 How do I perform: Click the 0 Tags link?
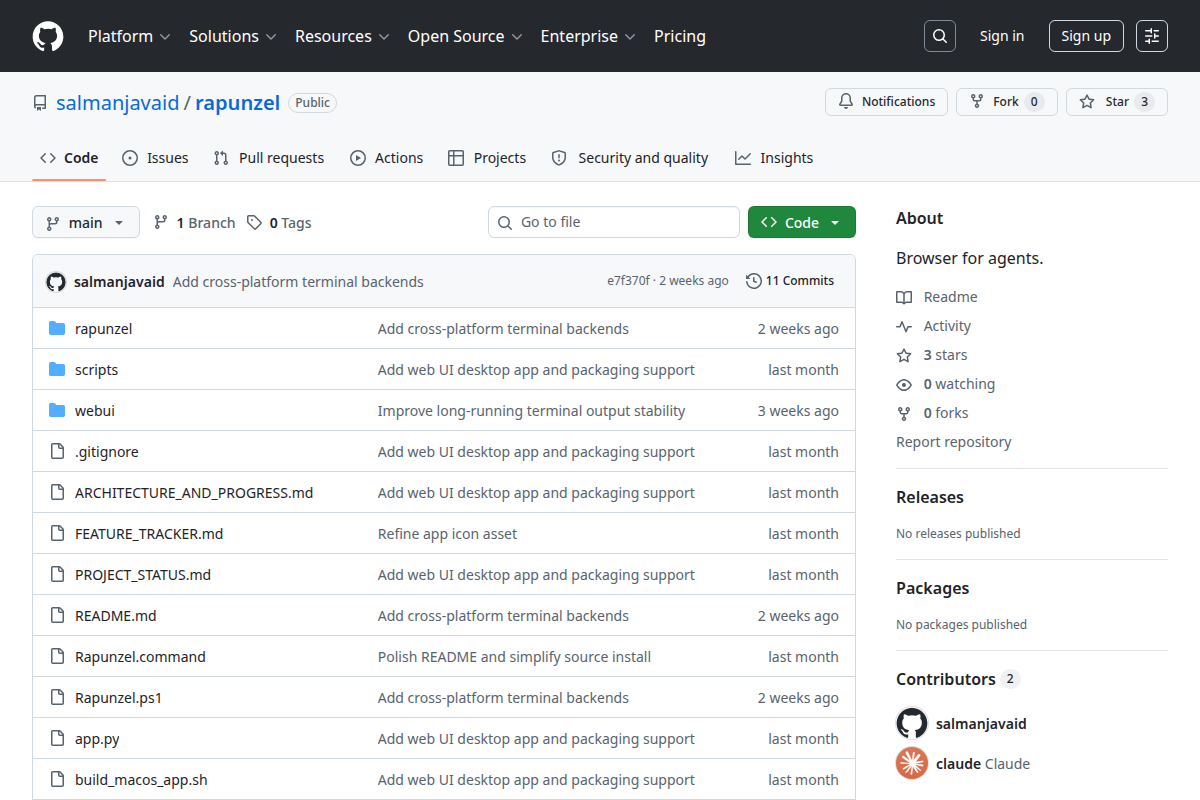pyautogui.click(x=279, y=223)
